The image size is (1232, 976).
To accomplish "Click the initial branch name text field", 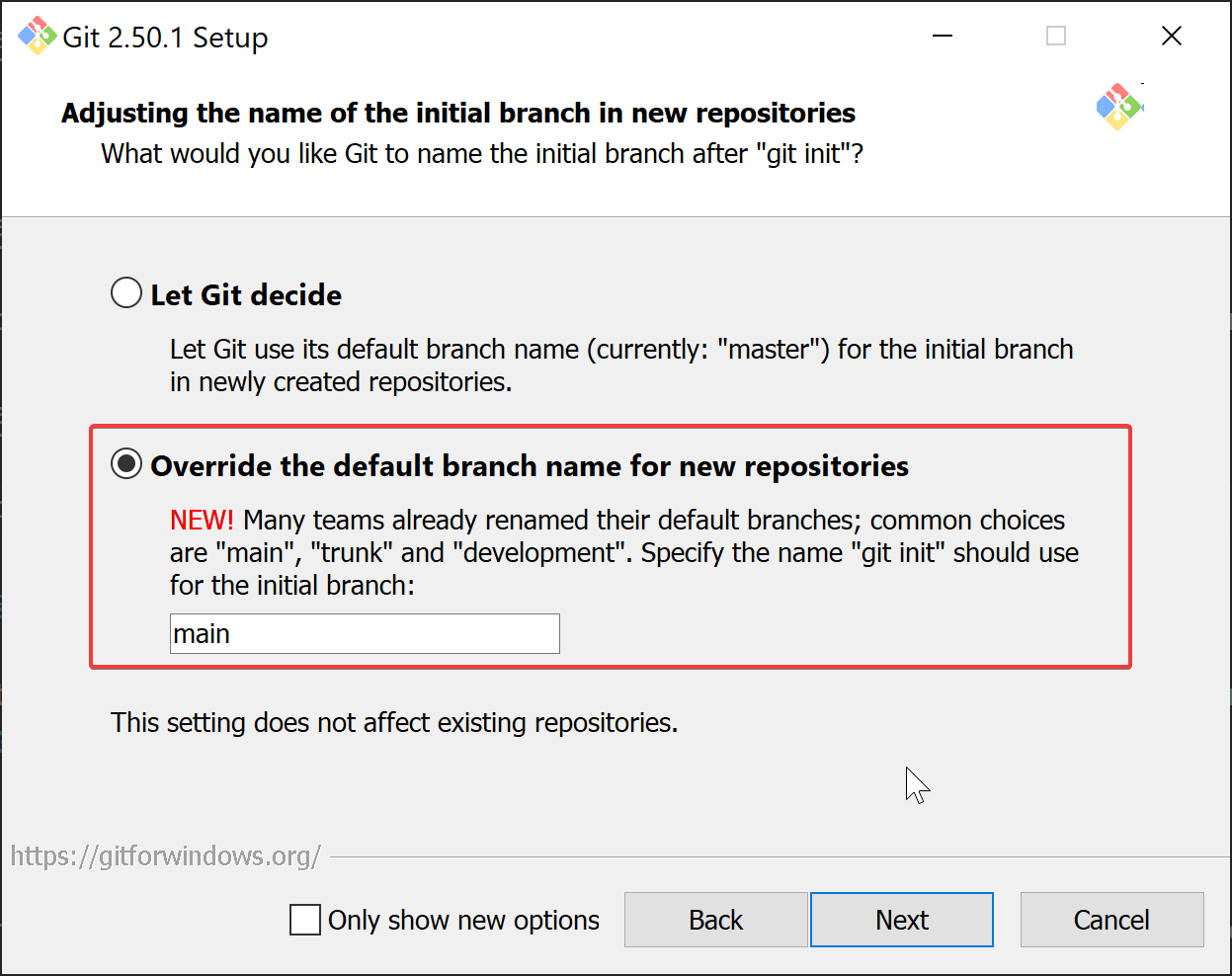I will coord(365,633).
